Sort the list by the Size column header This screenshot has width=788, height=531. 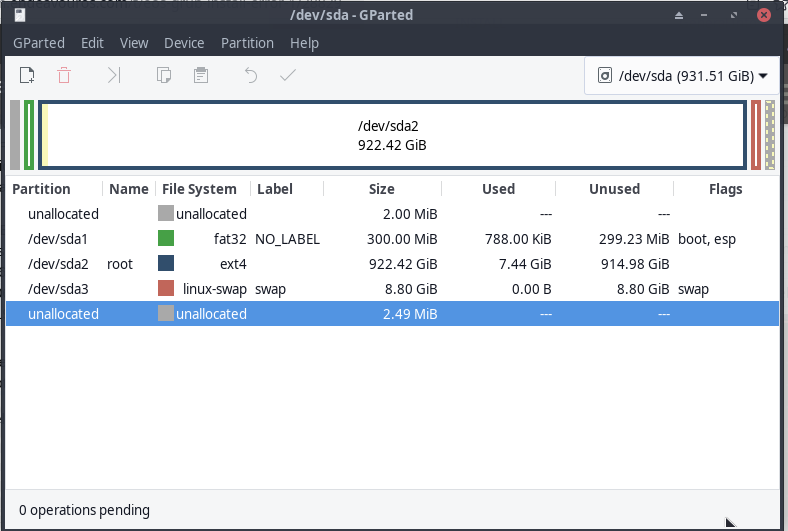381,189
